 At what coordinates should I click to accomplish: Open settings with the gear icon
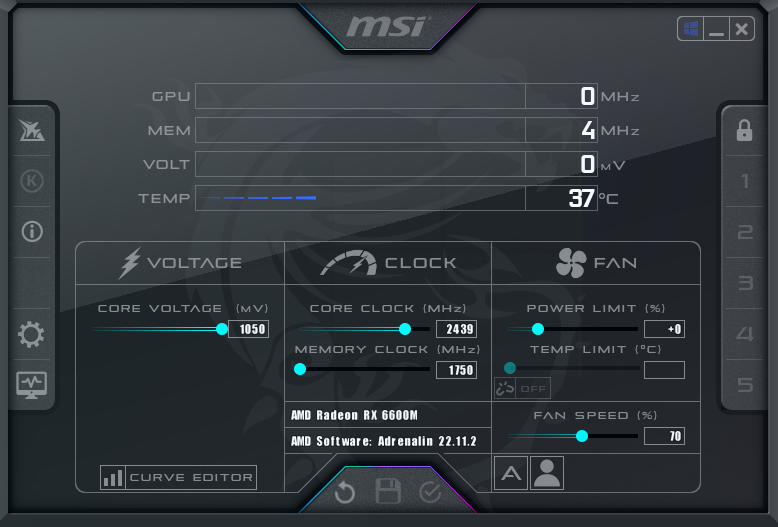(x=31, y=334)
